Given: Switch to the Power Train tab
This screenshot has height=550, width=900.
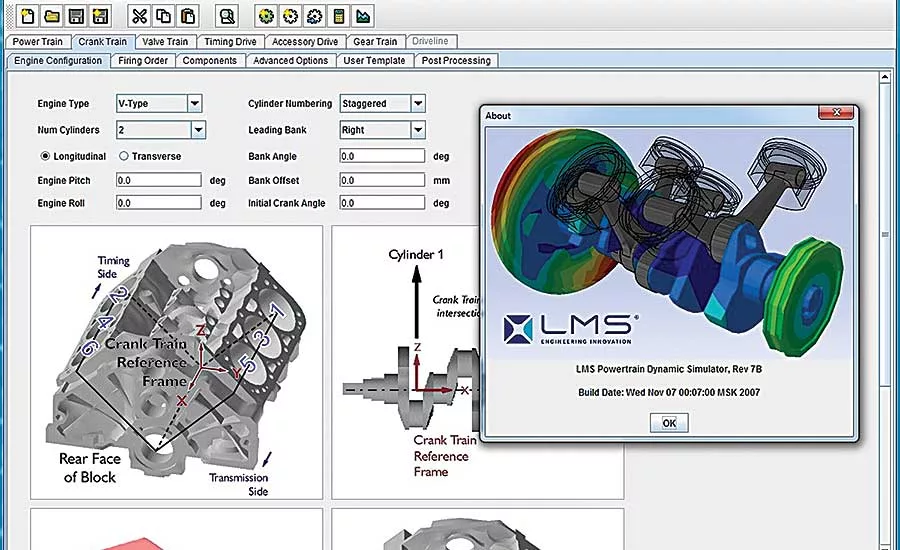Looking at the screenshot, I should (x=38, y=41).
